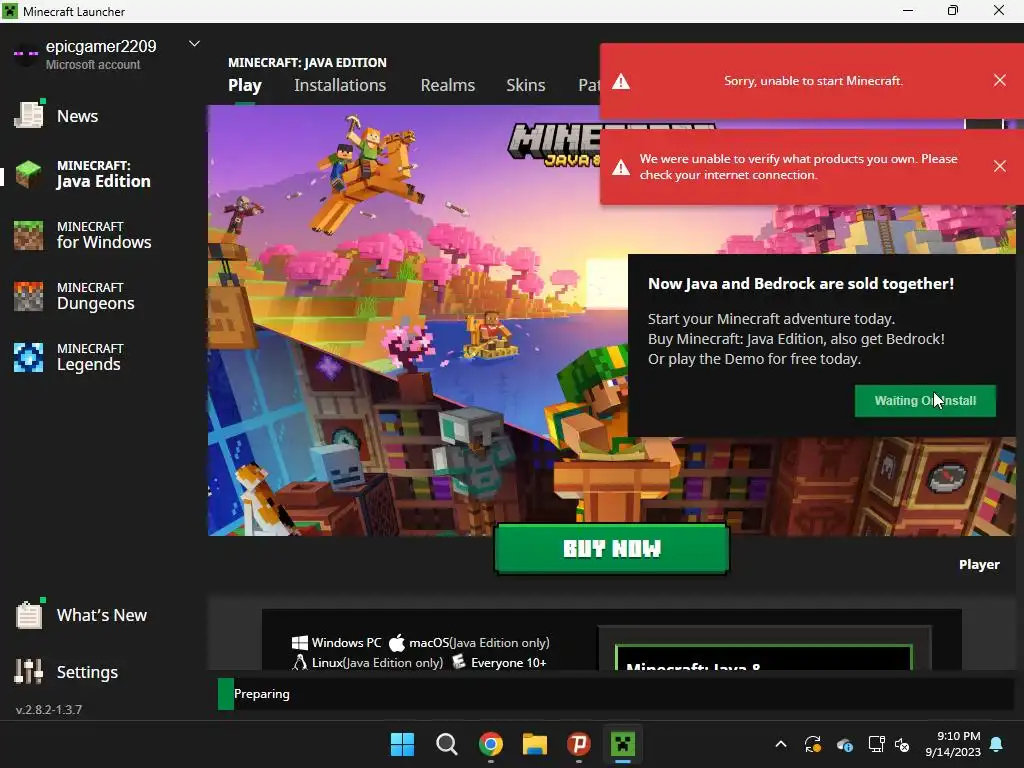Switch to the Installations tab
This screenshot has width=1024, height=768.
pos(340,86)
